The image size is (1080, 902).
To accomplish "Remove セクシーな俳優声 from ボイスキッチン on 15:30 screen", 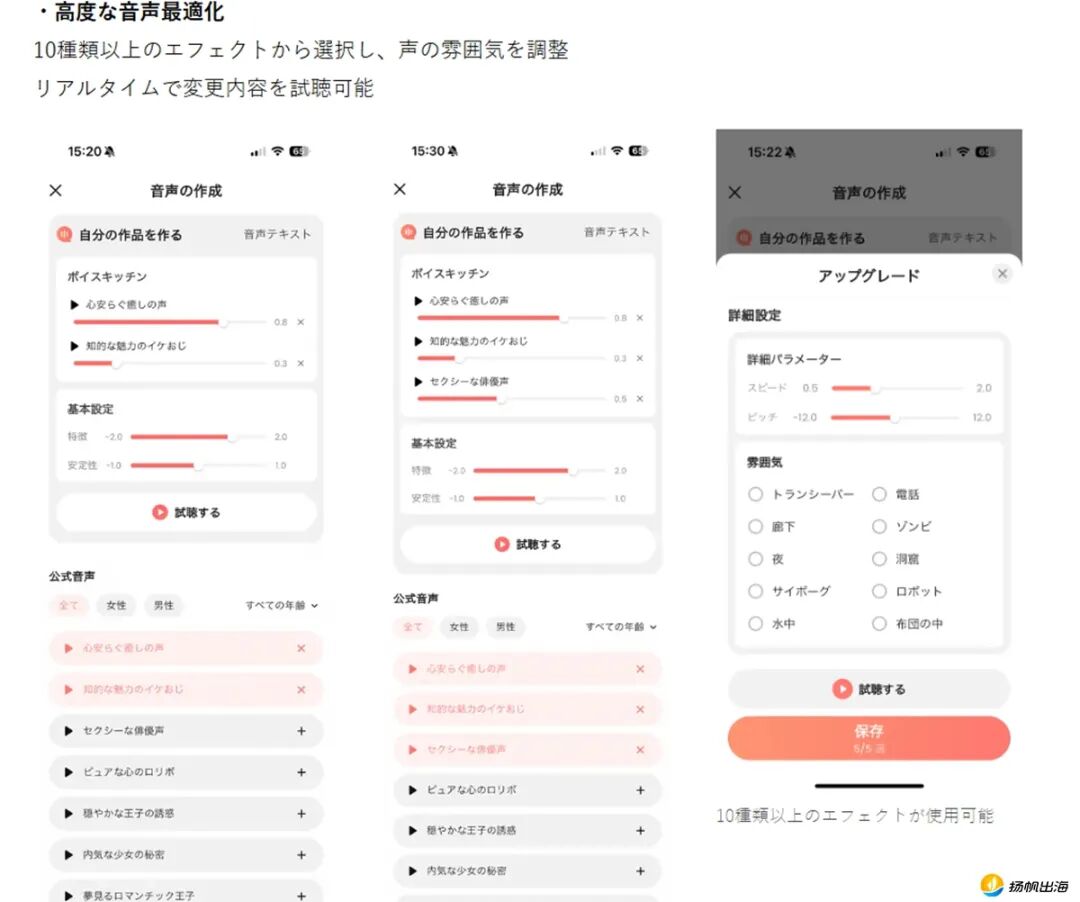I will pos(640,399).
